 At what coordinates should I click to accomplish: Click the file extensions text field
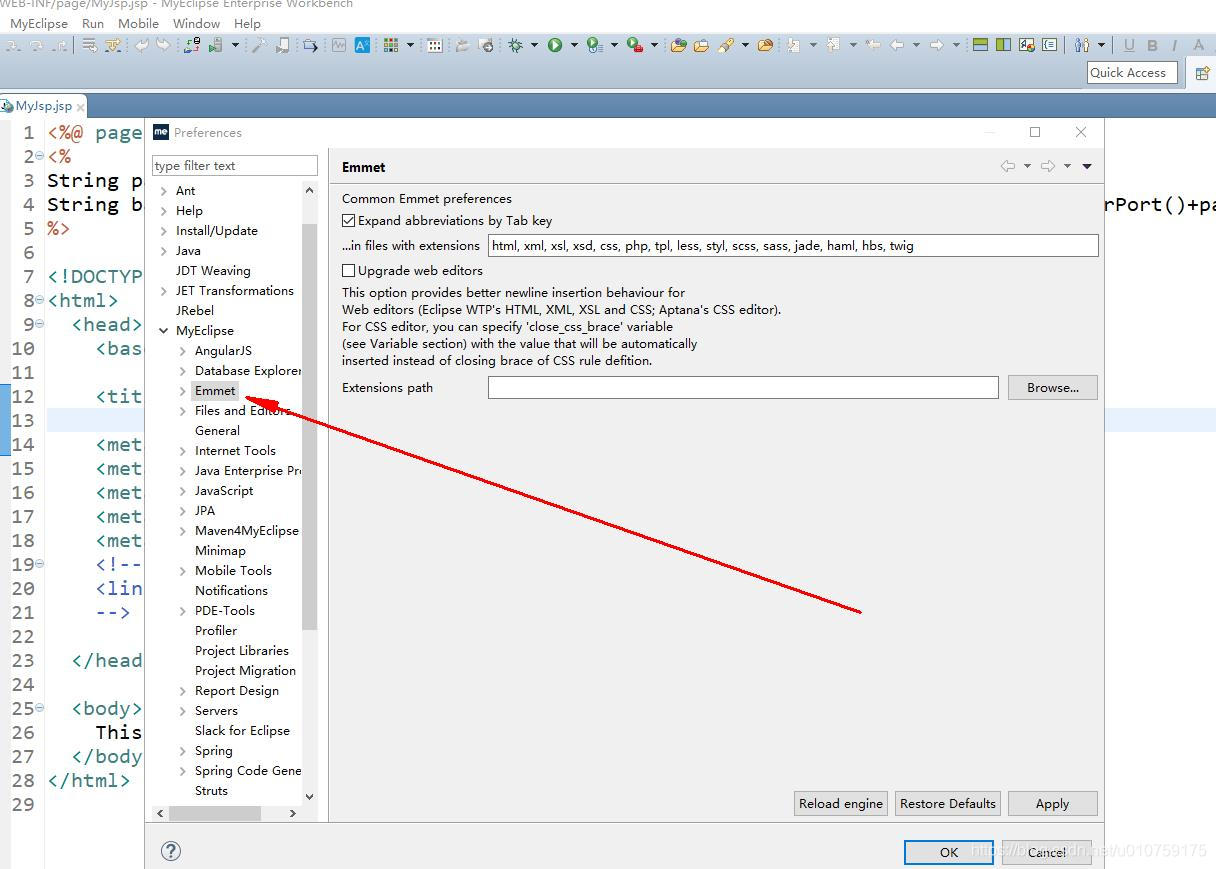pos(793,245)
